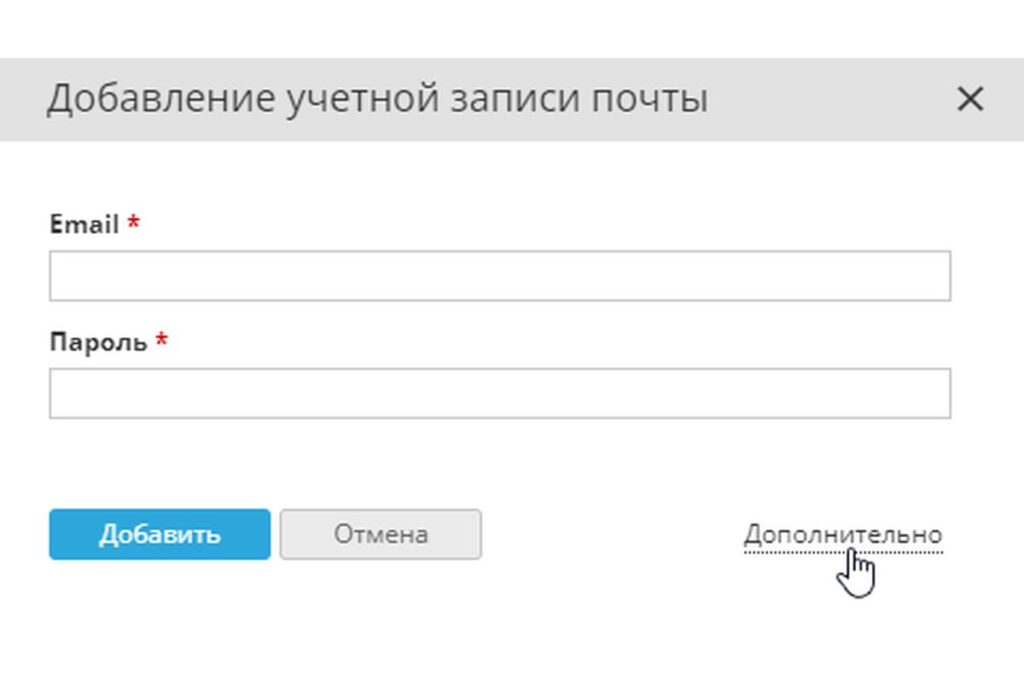The height and width of the screenshot is (683, 1024).
Task: Close the add mail account dialog
Action: click(970, 99)
